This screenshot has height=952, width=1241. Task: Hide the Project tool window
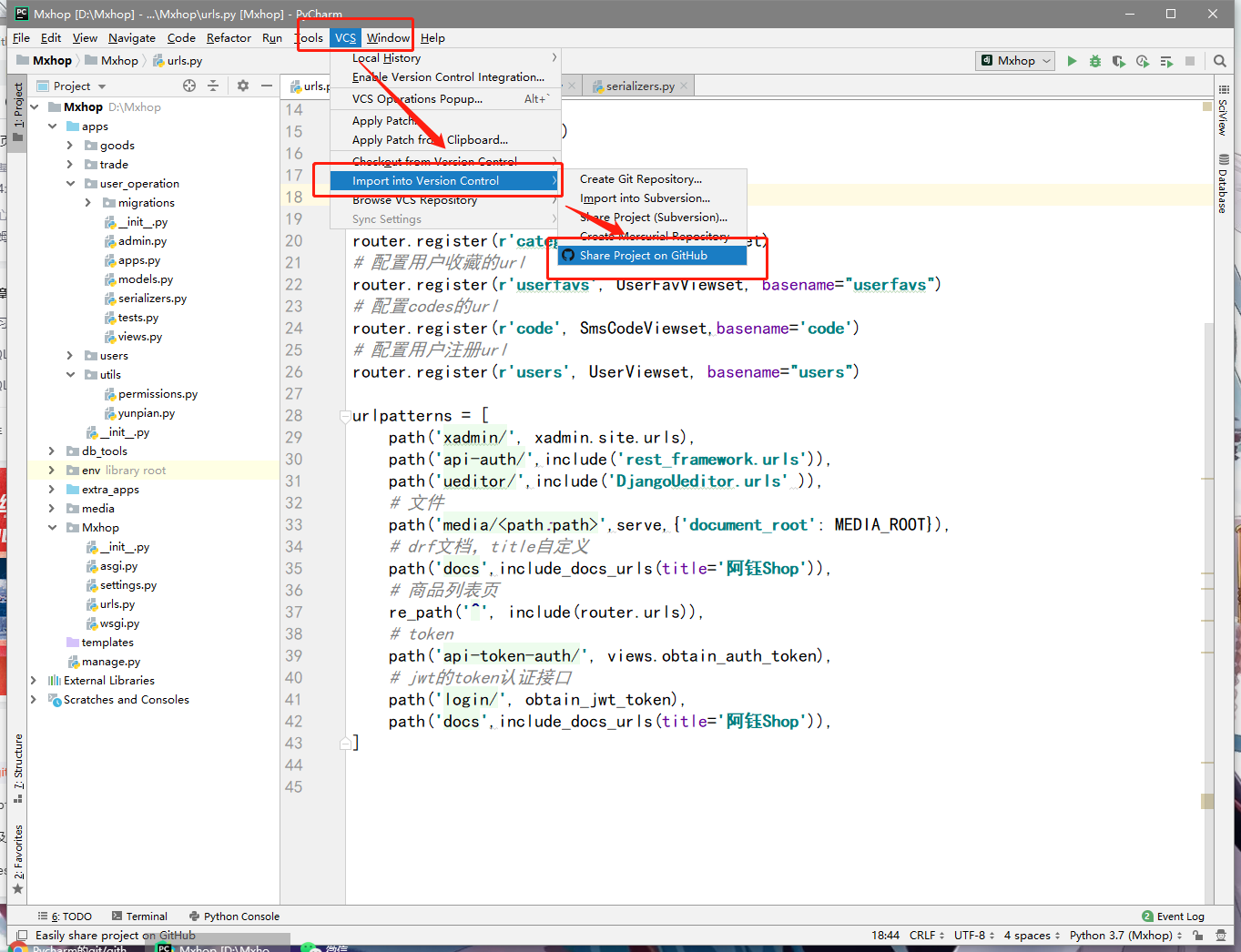point(266,86)
